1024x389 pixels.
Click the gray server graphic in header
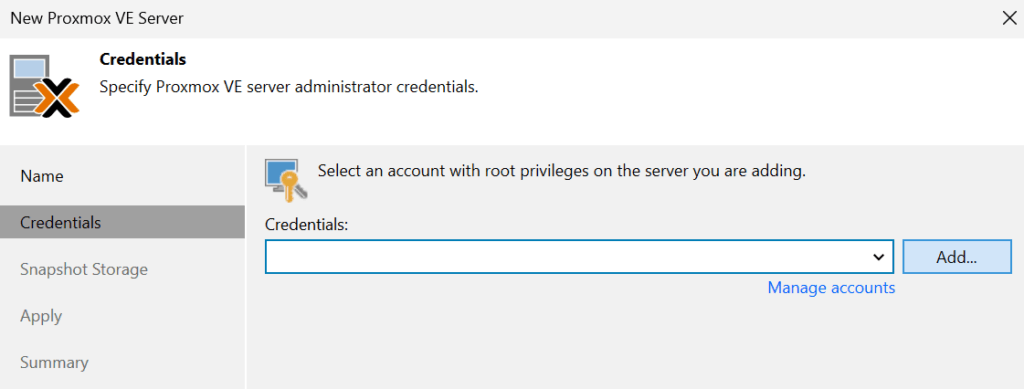coord(30,85)
